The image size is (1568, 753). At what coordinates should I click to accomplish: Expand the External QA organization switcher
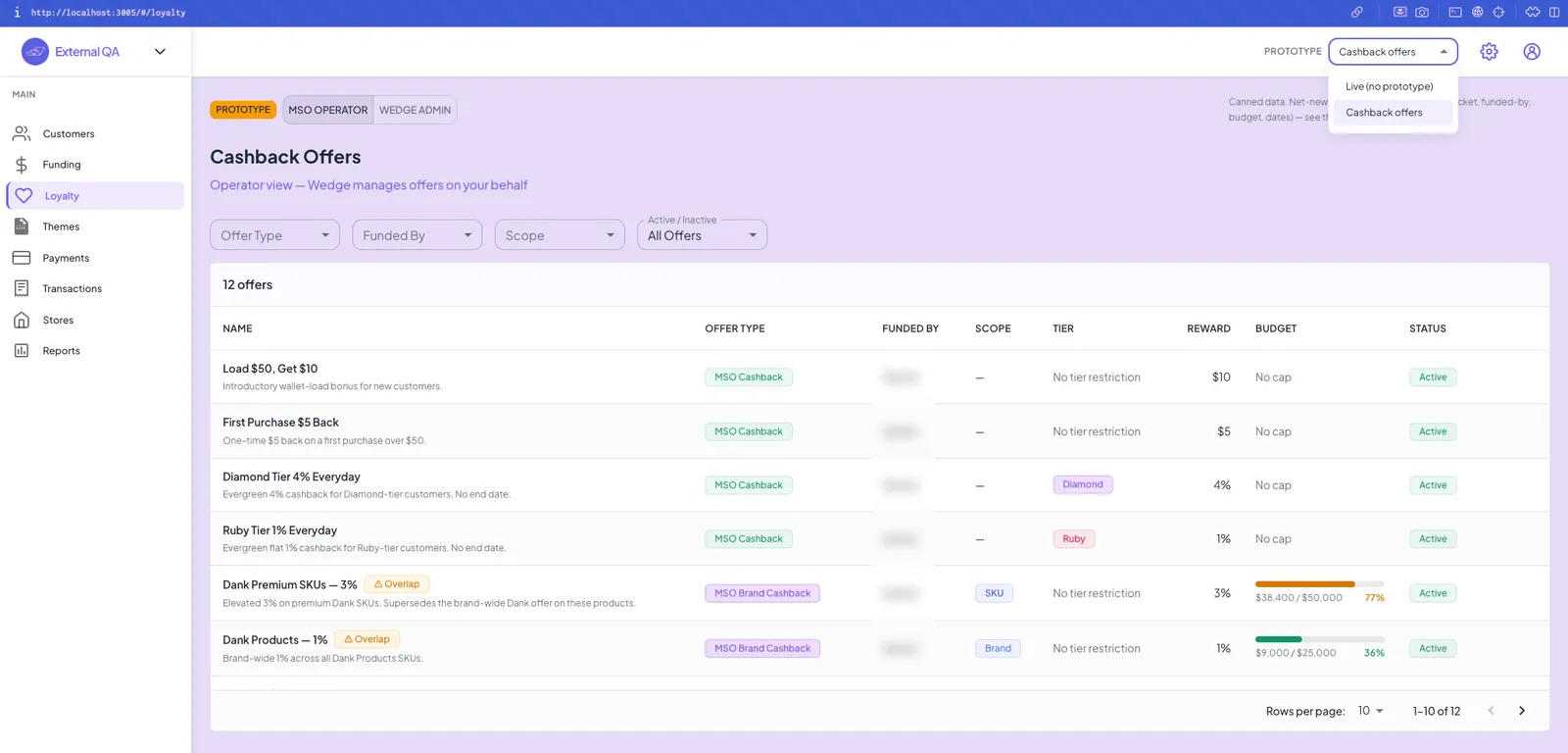point(160,52)
